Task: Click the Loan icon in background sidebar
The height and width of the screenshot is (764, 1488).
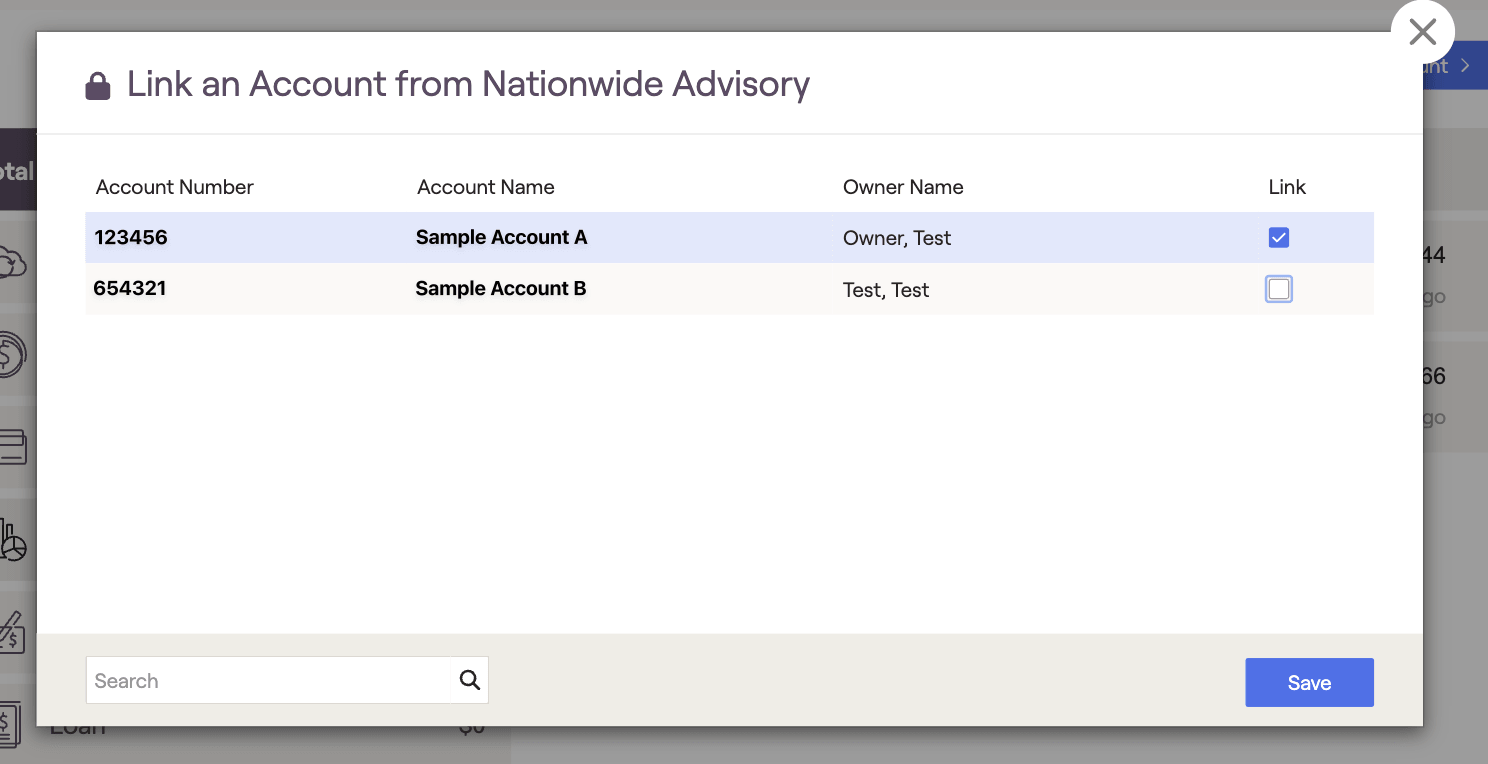Action: [10, 724]
